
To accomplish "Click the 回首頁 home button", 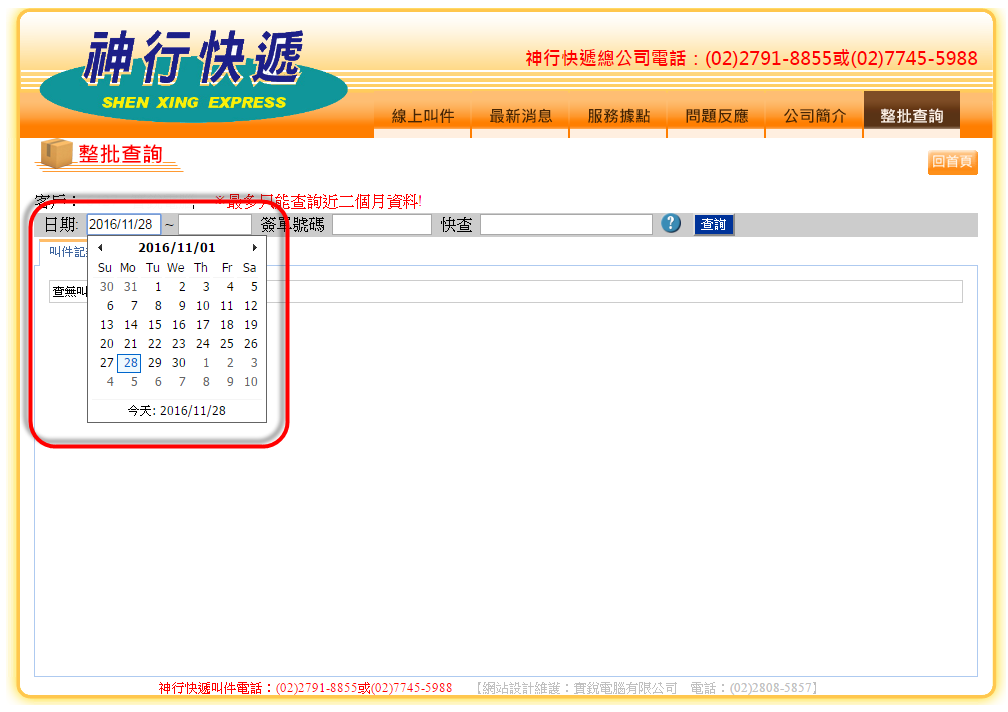I will [952, 162].
